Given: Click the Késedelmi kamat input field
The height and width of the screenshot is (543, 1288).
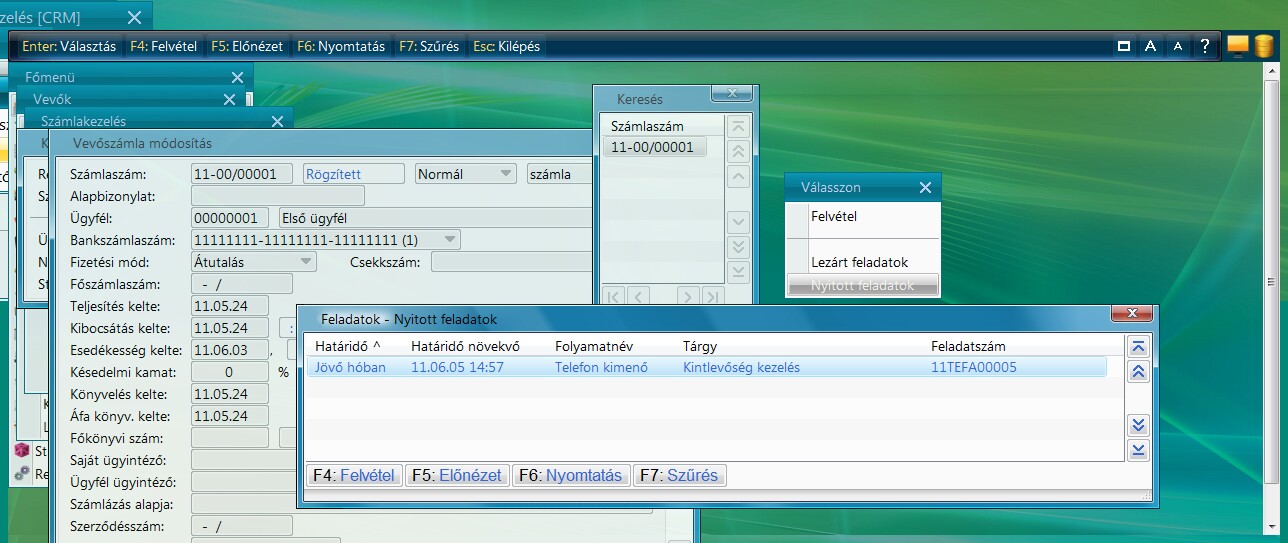Looking at the screenshot, I should (x=230, y=372).
